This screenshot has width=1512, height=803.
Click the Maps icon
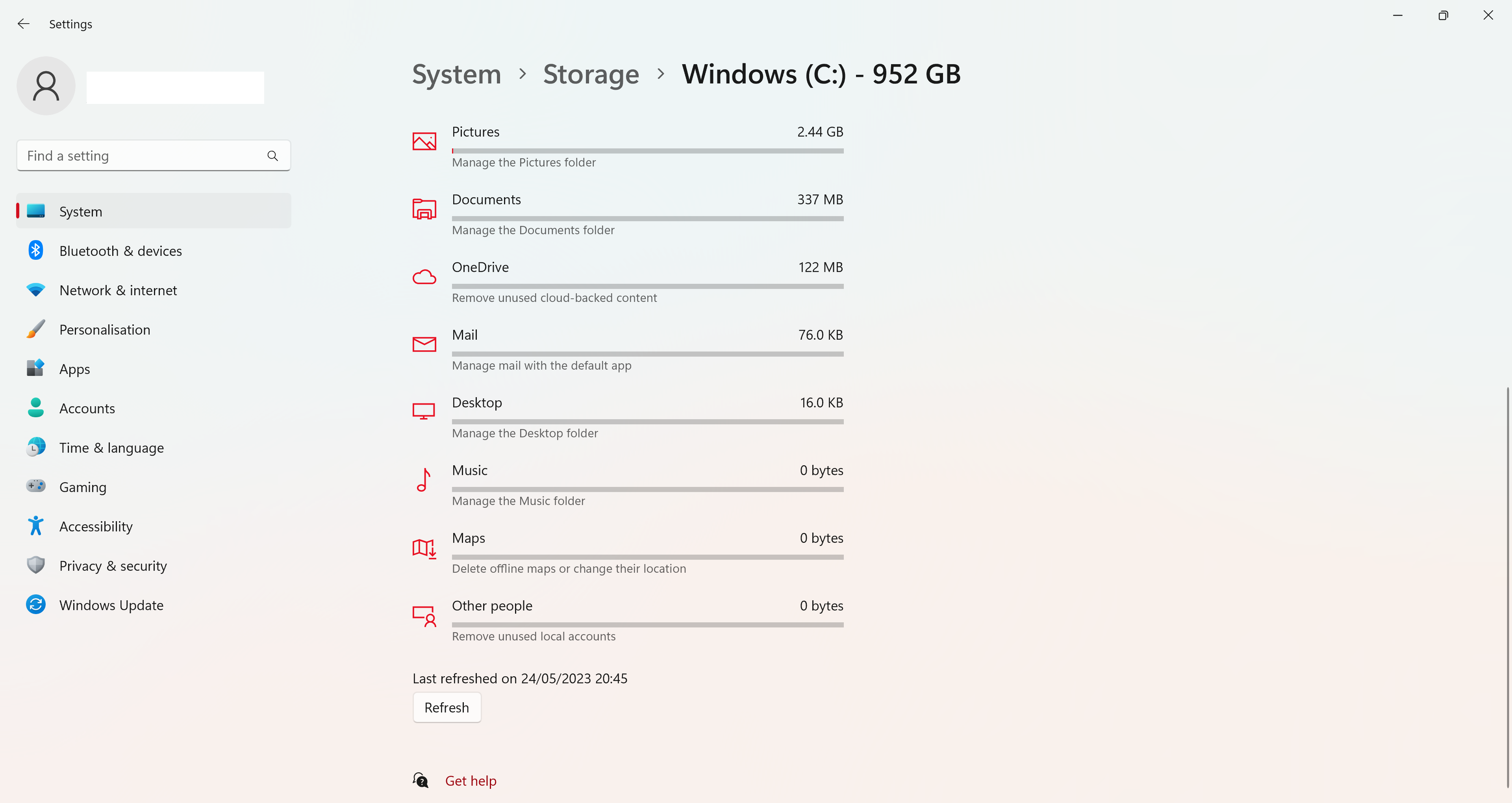tap(424, 547)
